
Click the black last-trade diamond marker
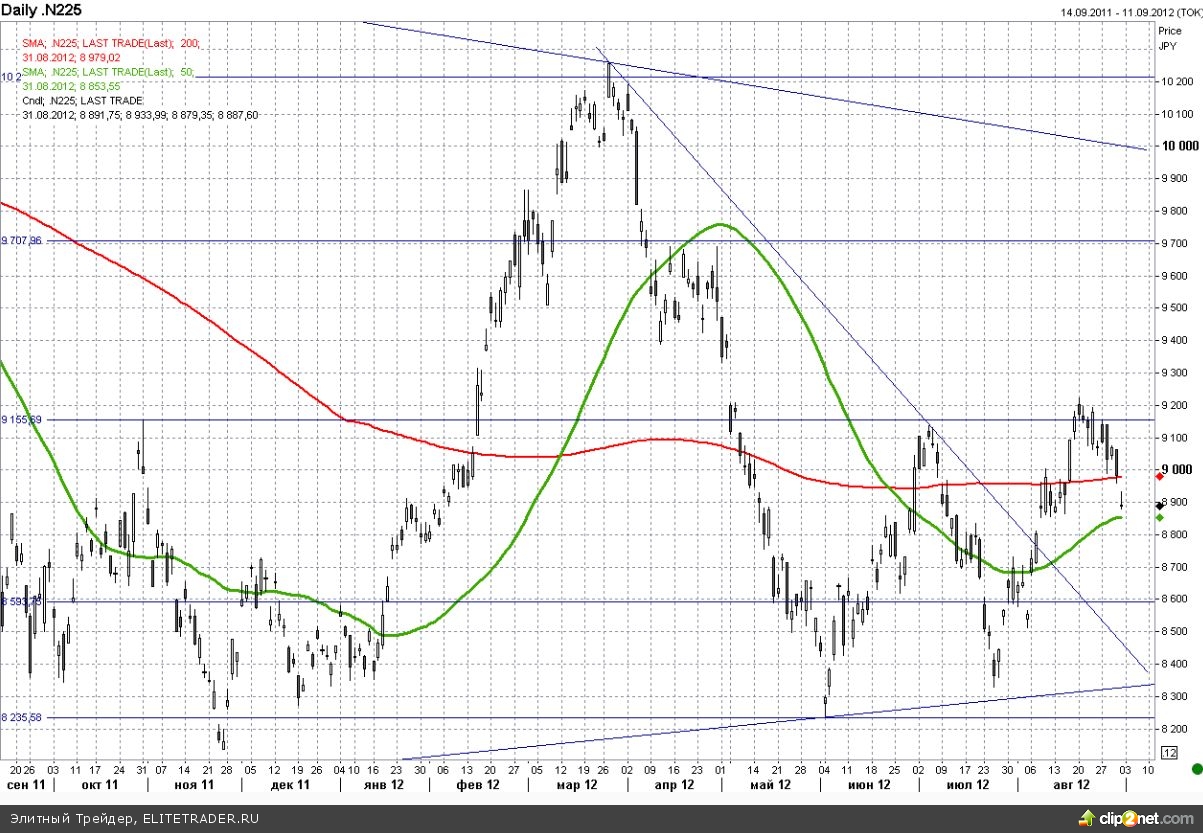pyautogui.click(x=1159, y=506)
